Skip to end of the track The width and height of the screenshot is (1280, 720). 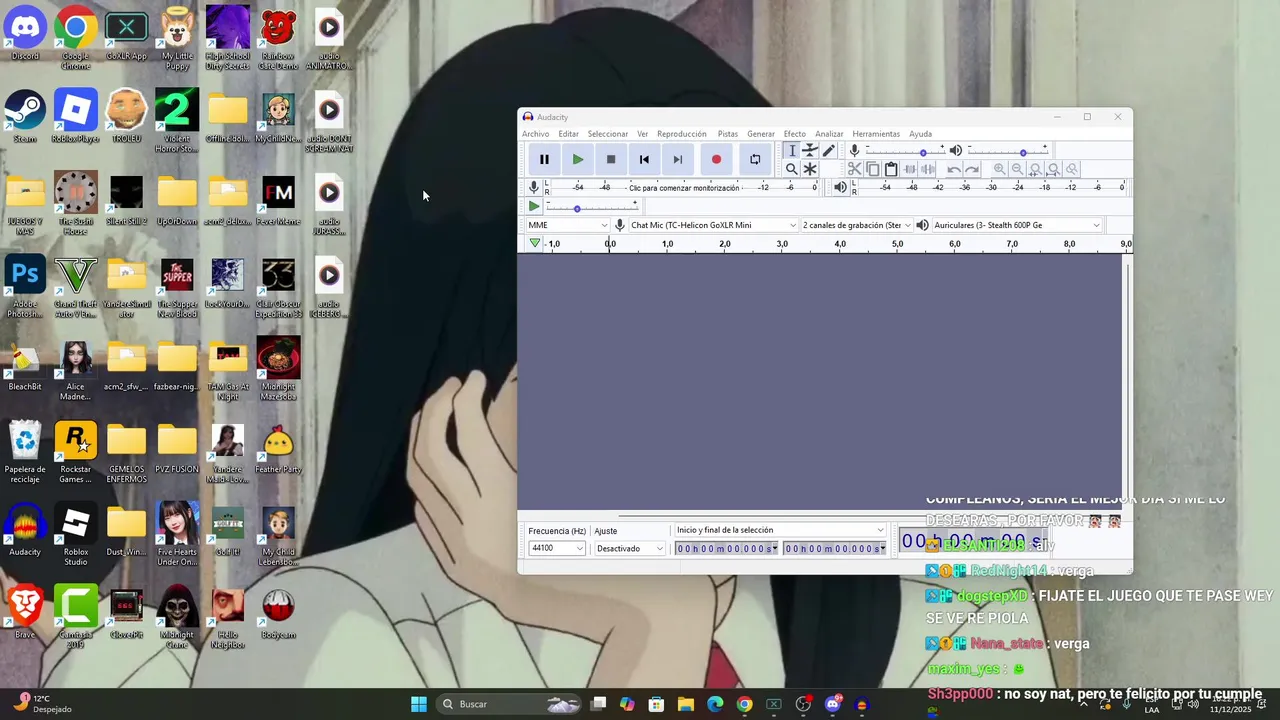tap(678, 159)
